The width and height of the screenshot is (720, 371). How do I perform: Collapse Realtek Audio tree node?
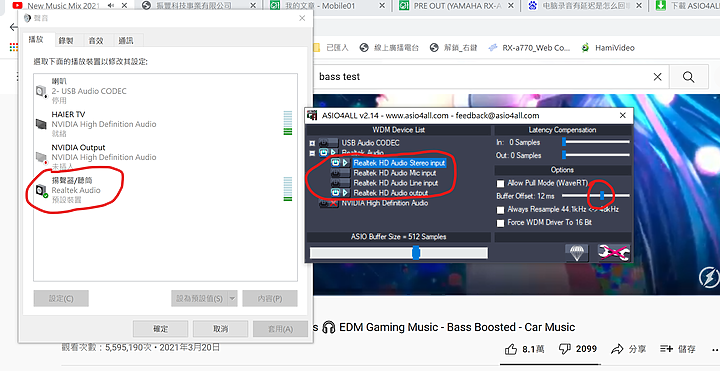pos(312,153)
